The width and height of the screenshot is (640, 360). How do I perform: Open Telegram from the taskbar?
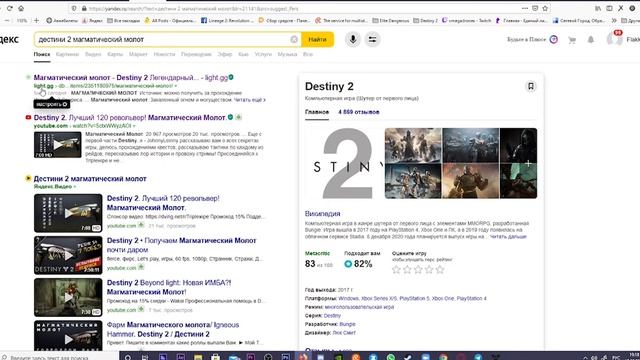click(478, 357)
